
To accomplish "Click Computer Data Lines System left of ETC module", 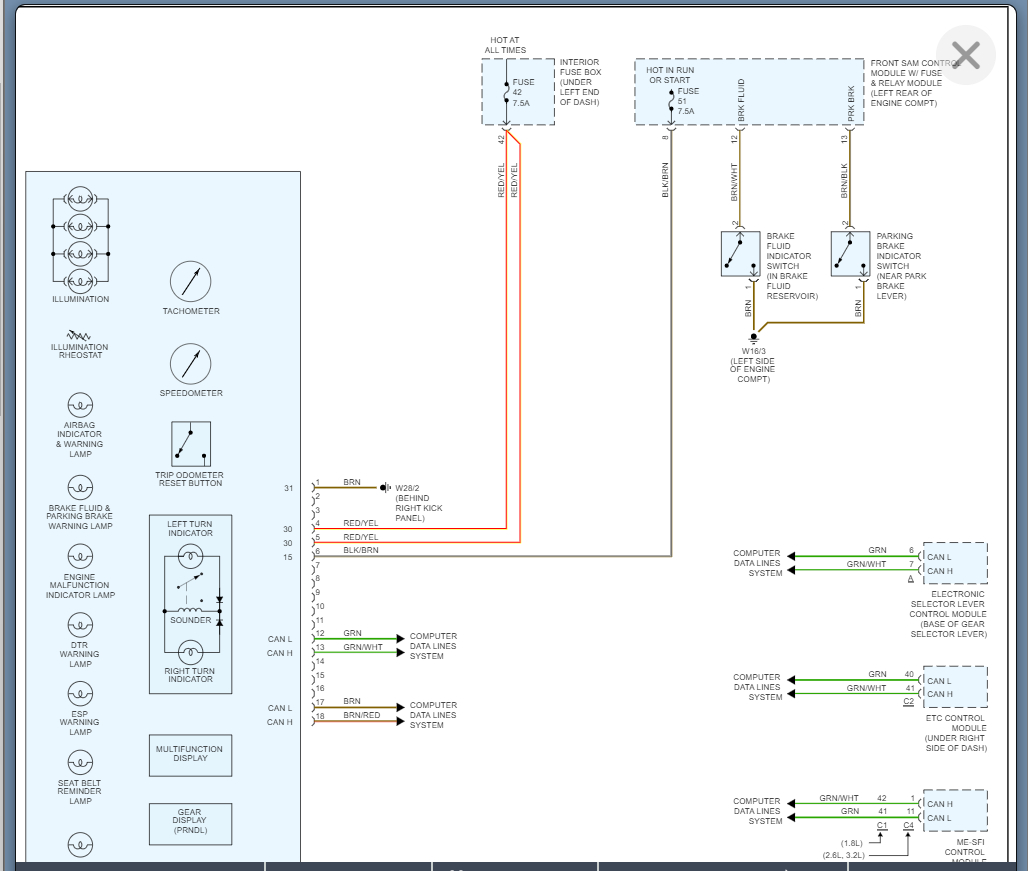I will (757, 687).
